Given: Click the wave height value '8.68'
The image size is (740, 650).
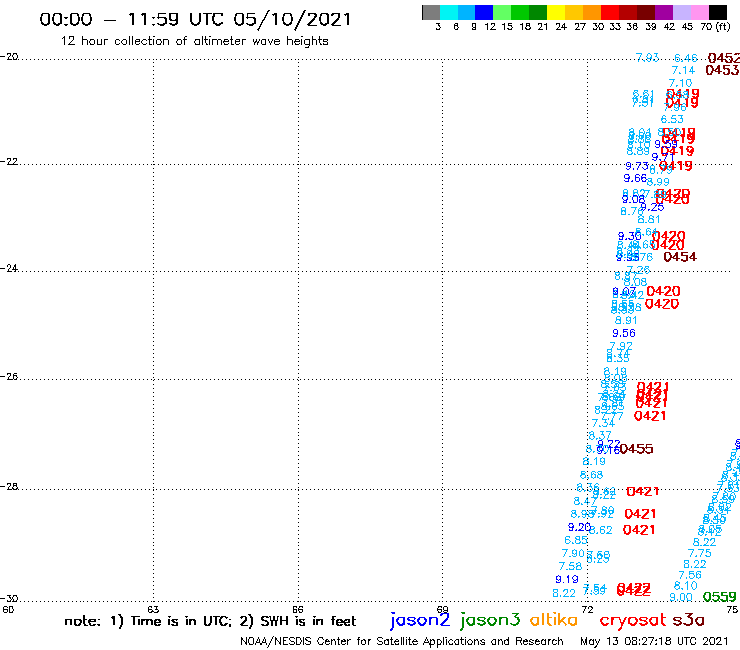Looking at the screenshot, I should pyautogui.click(x=591, y=475).
